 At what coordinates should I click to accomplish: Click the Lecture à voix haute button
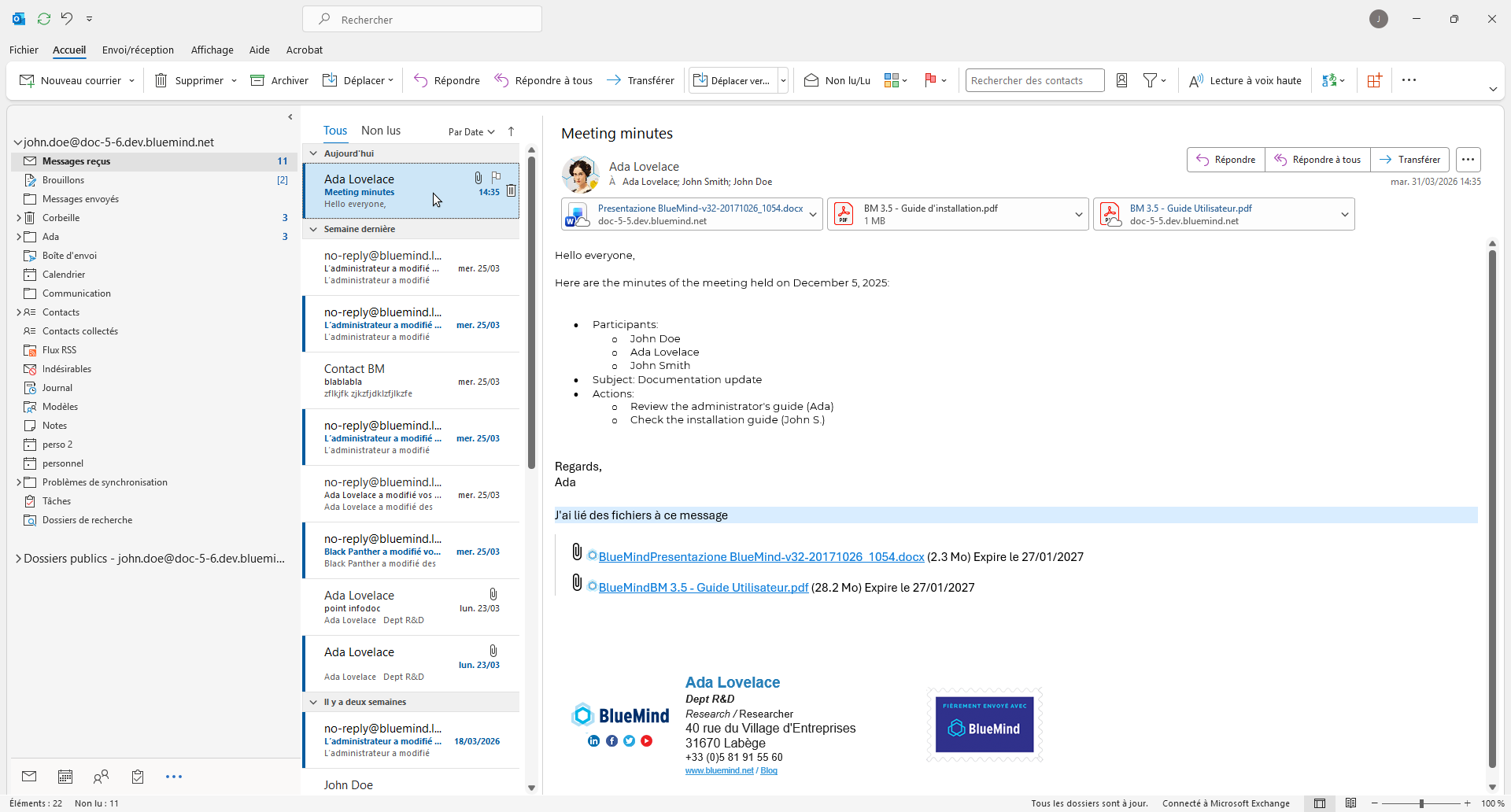[1245, 80]
